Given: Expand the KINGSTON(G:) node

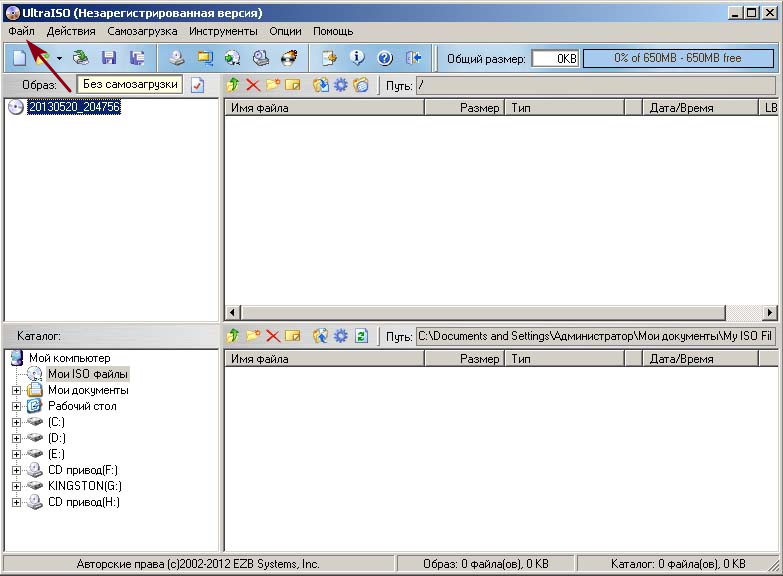Looking at the screenshot, I should [16, 486].
